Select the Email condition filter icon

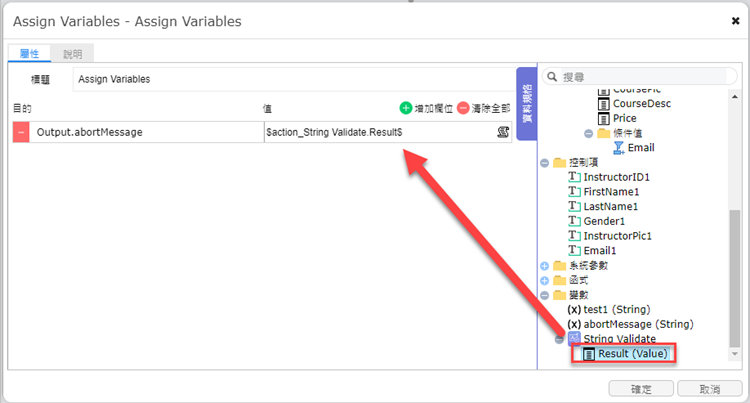(618, 148)
